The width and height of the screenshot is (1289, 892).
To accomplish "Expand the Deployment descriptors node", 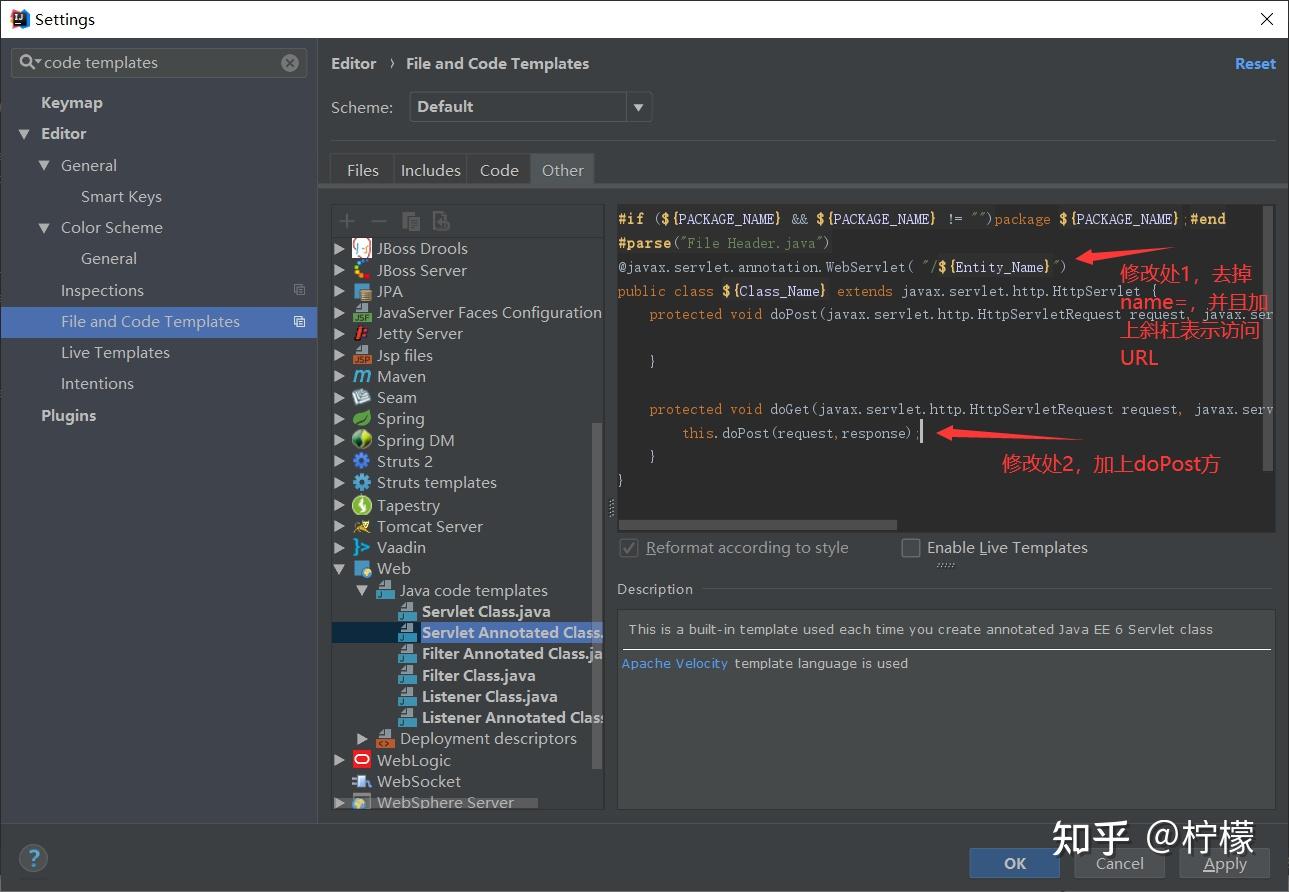I will [x=363, y=739].
